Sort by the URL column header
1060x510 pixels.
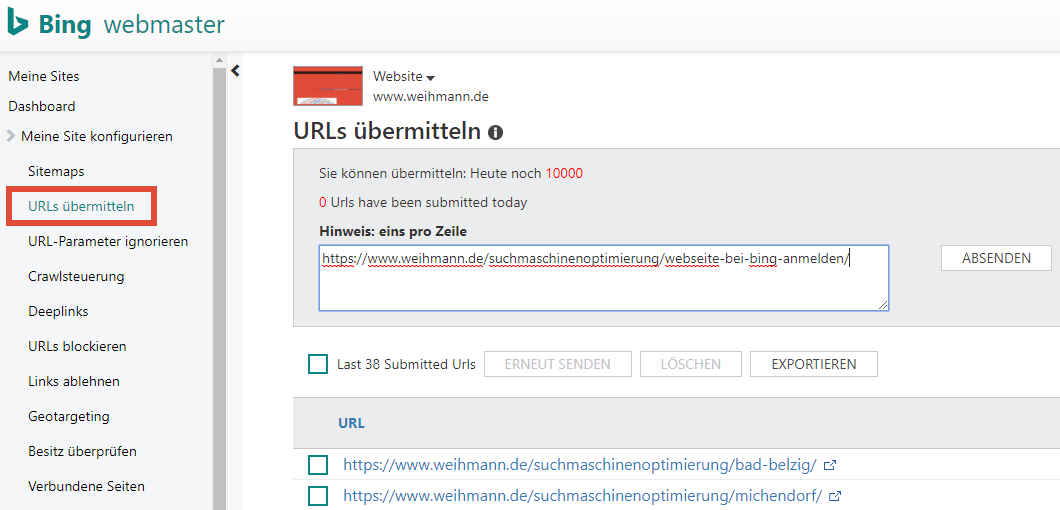(x=352, y=423)
